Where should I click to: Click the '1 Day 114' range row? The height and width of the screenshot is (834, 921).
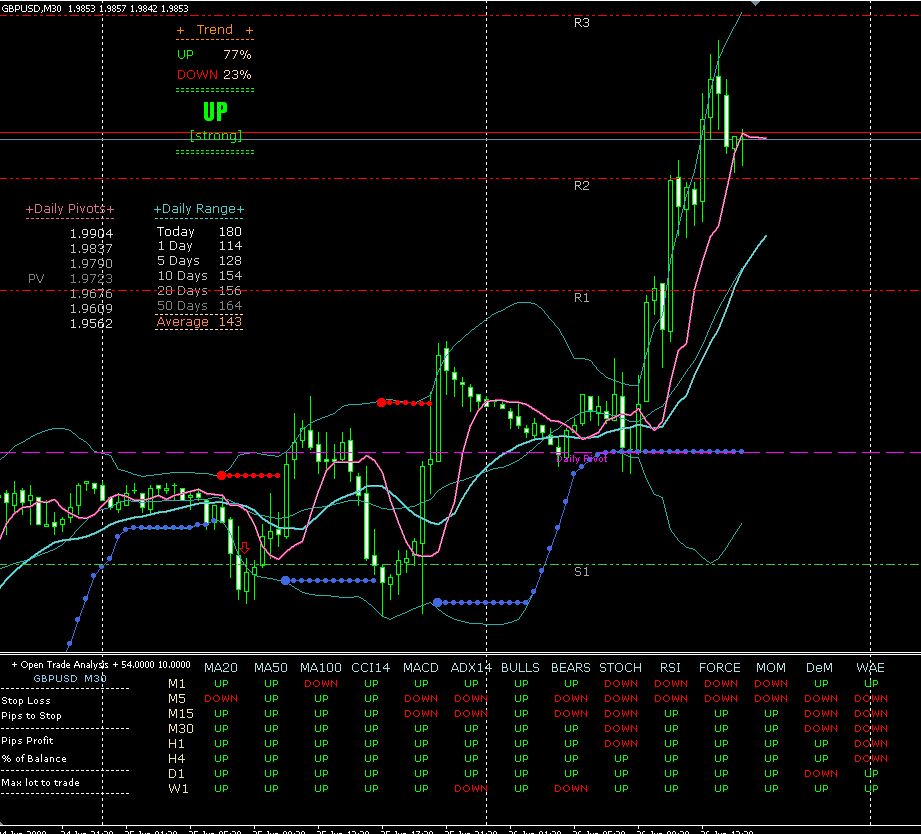pos(199,246)
